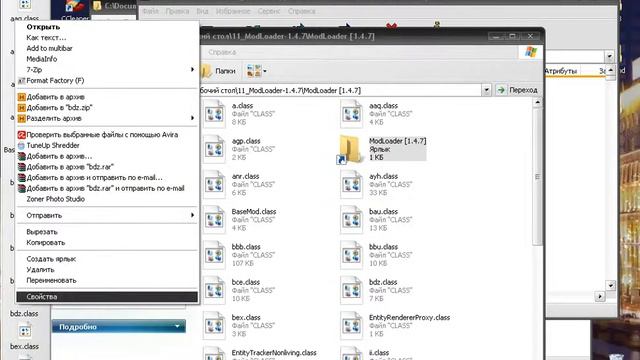Select the agp.class file icon
This screenshot has height=360, width=640.
(x=215, y=149)
